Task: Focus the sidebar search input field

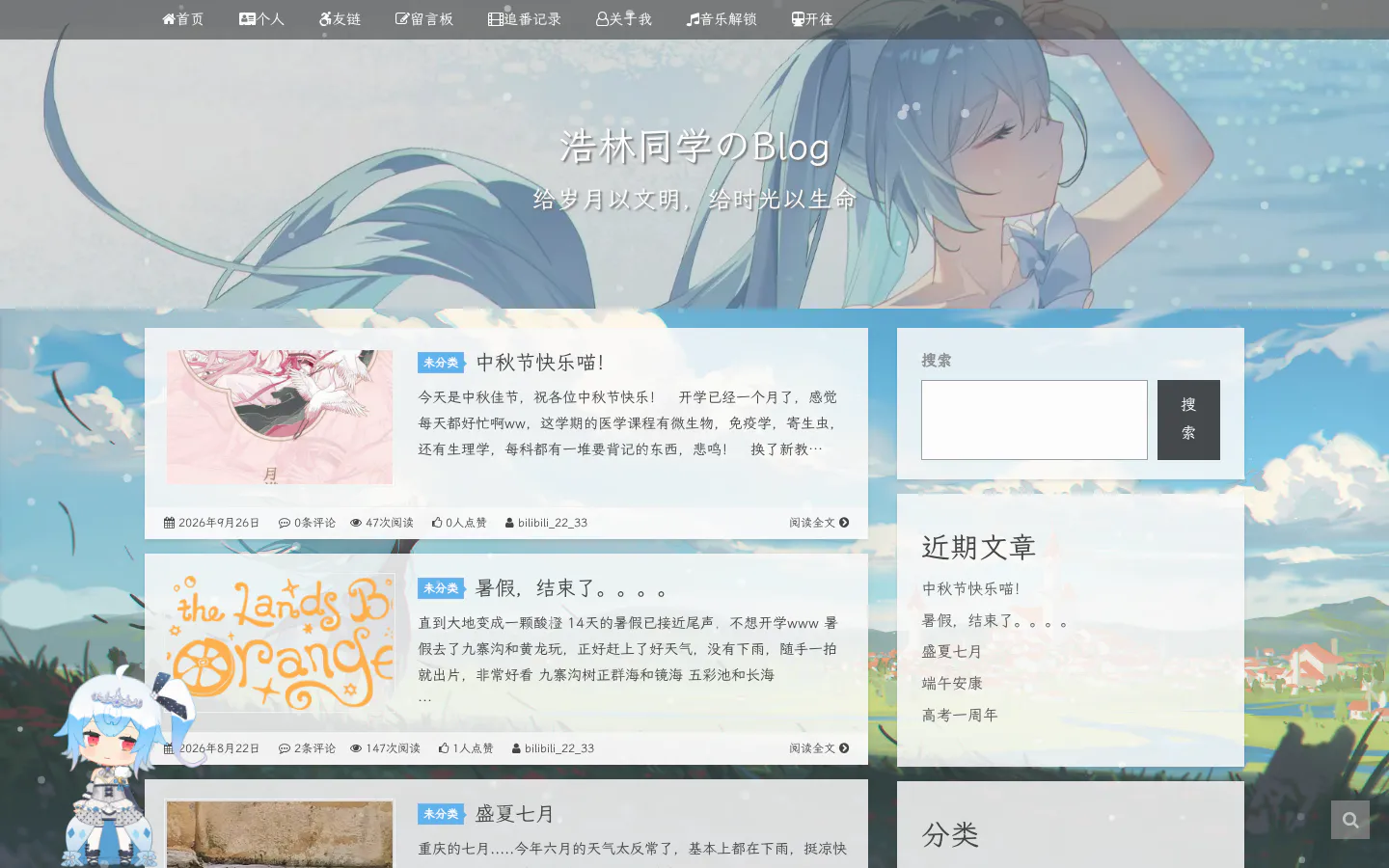Action: [1034, 420]
